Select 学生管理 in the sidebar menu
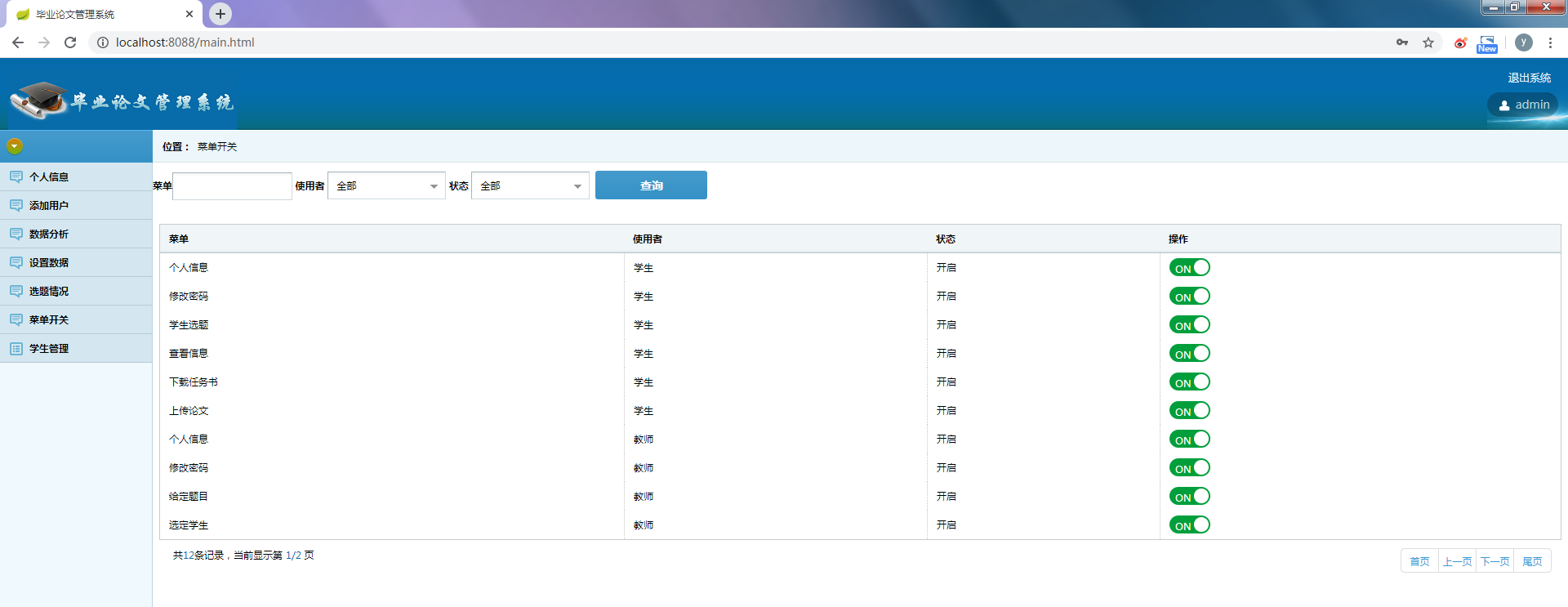The image size is (1568, 607). (49, 349)
